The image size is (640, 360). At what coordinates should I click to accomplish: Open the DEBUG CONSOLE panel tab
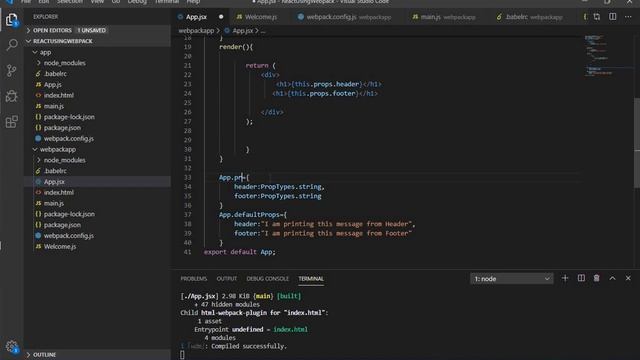(267, 279)
